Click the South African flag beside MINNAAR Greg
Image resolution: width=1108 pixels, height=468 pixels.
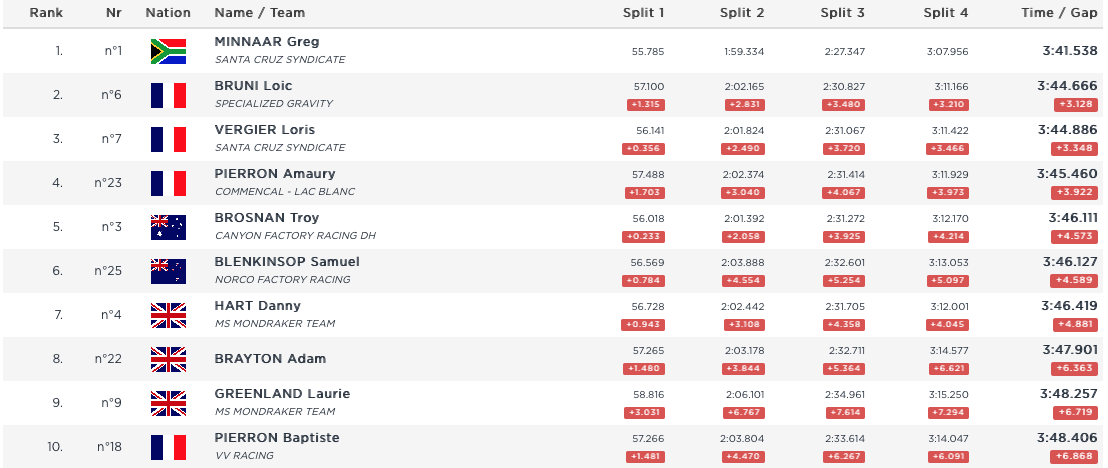(x=168, y=51)
